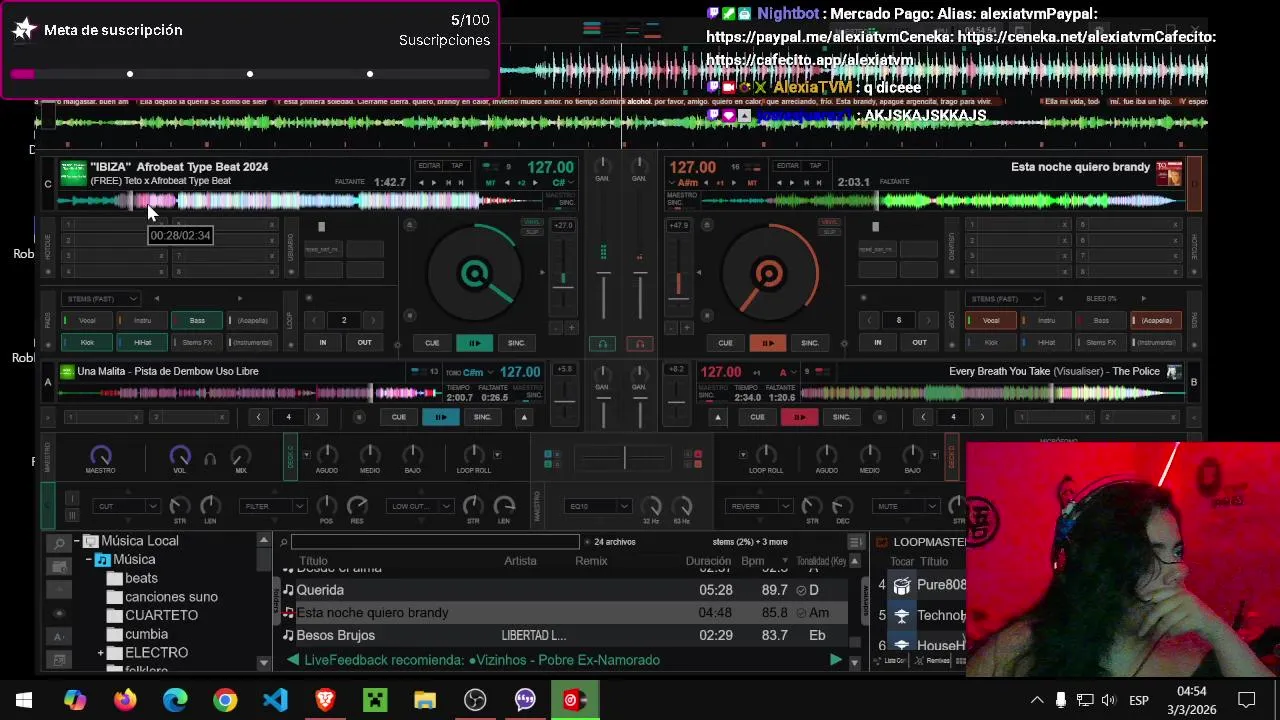
Task: Open the REVERB effect dropdown
Action: coord(760,507)
